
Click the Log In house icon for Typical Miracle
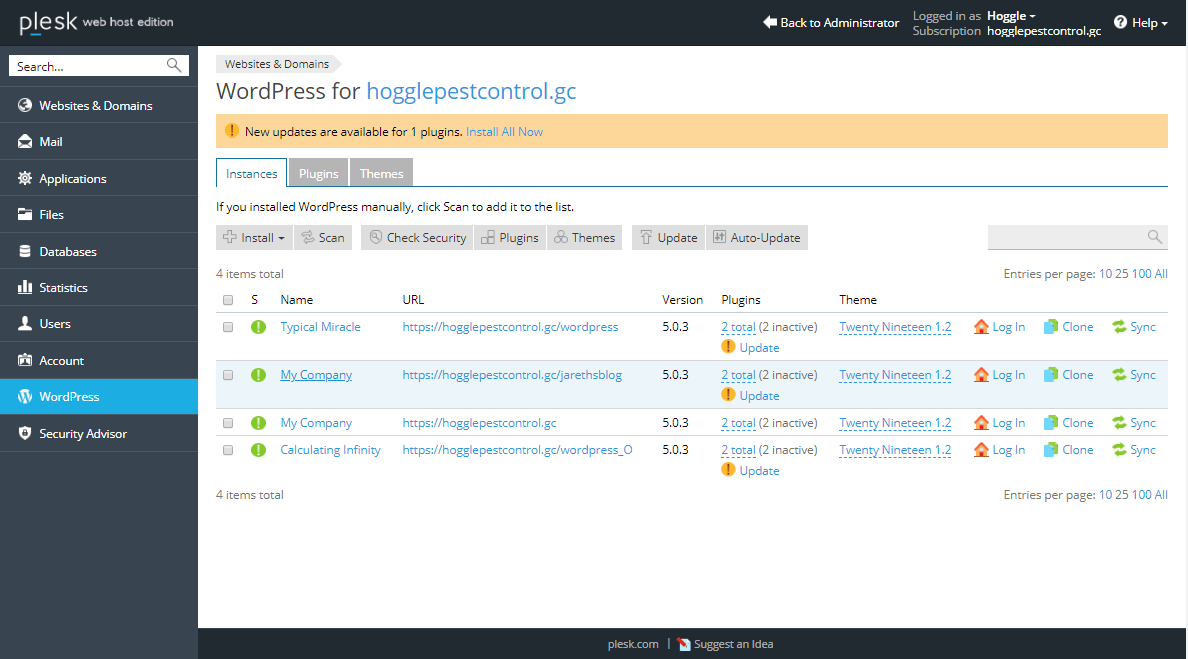(x=981, y=326)
